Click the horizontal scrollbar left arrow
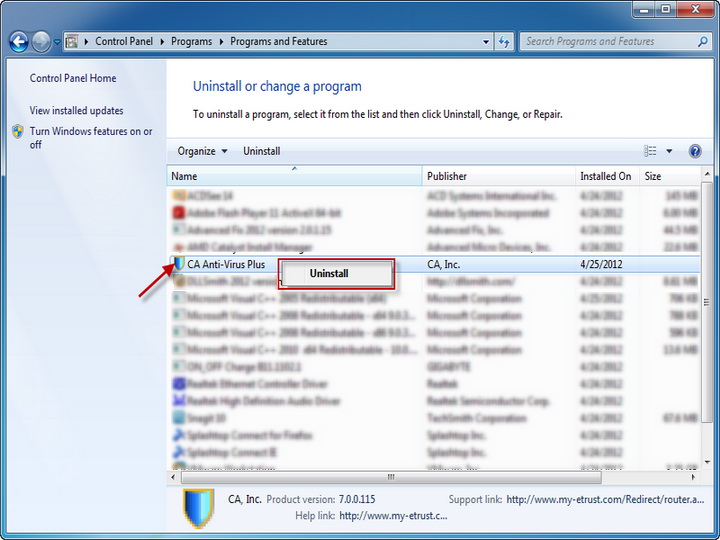The width and height of the screenshot is (720, 540). coord(173,477)
